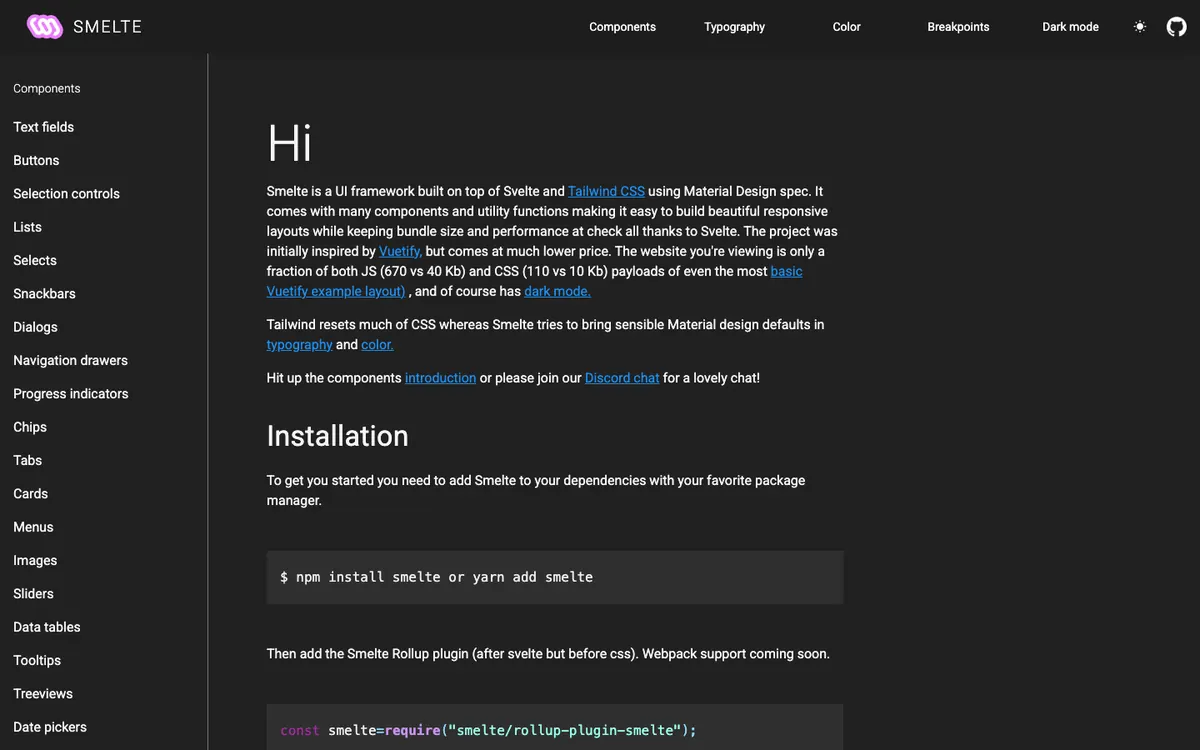The height and width of the screenshot is (750, 1200).
Task: Click the rollup-plugin-smelte require code line
Action: [x=488, y=730]
